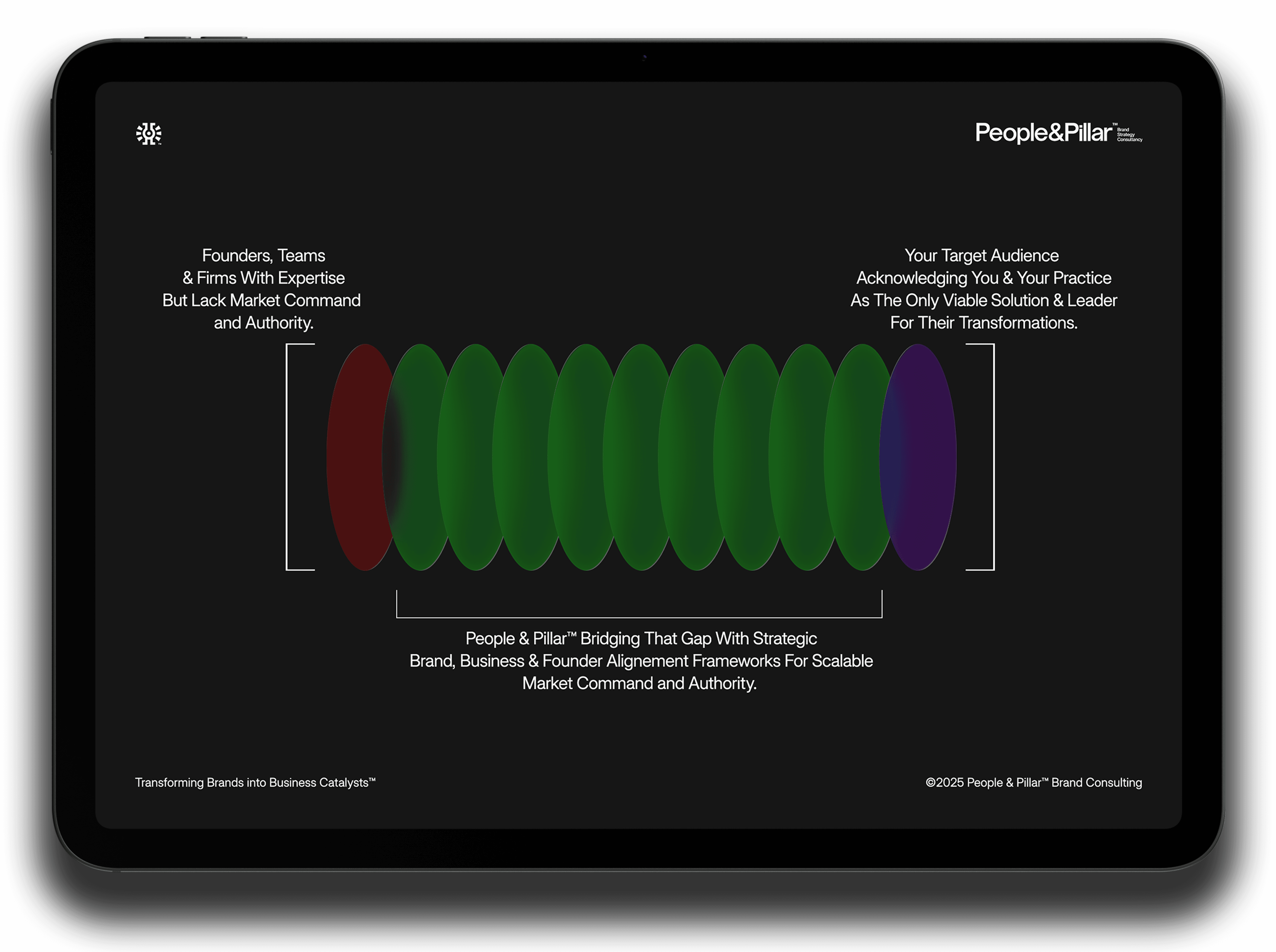The height and width of the screenshot is (952, 1276).
Task: Click 'People & Pillar Bridging That Gap' line
Action: click(640, 639)
